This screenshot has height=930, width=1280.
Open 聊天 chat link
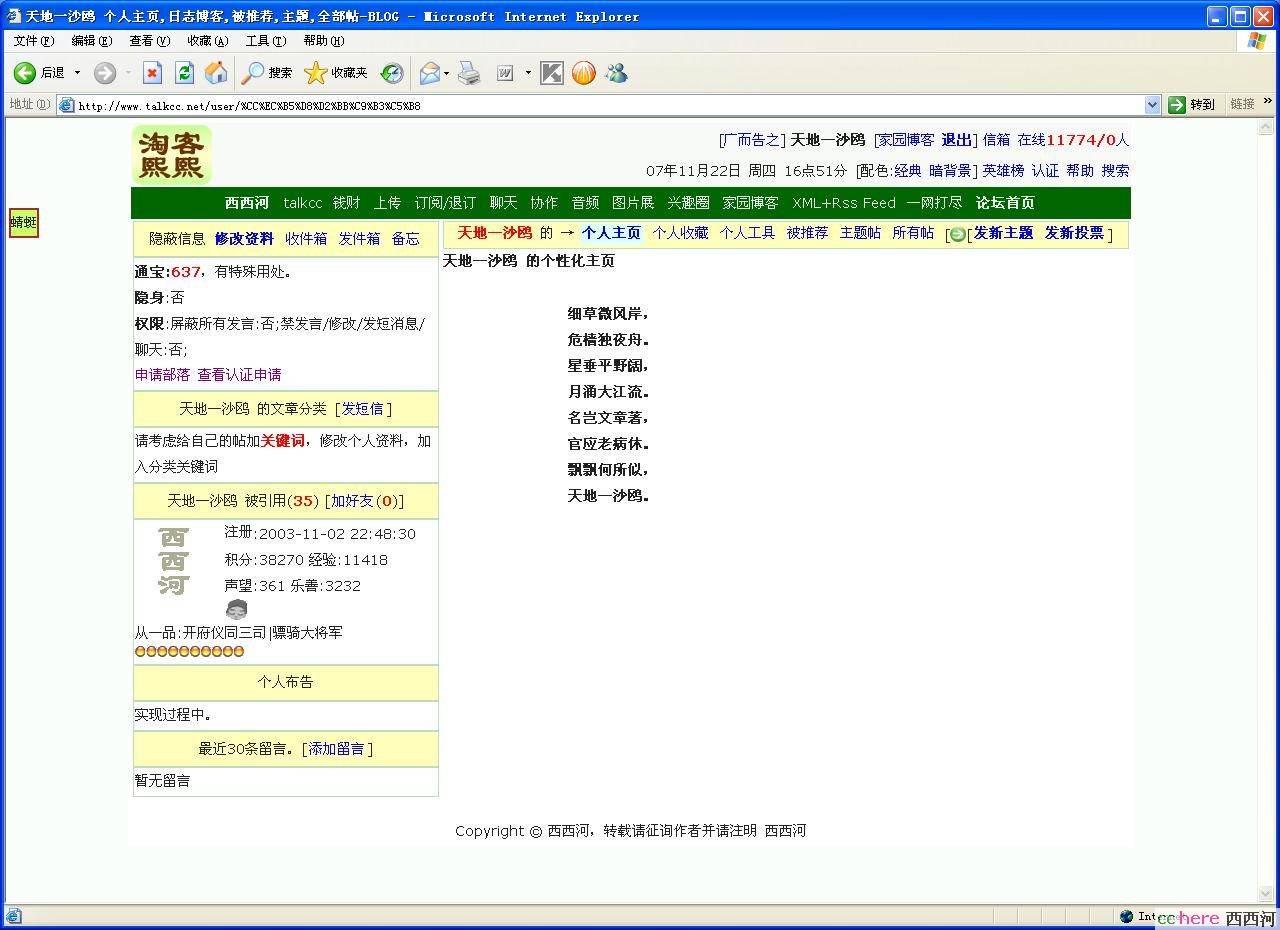pos(503,203)
